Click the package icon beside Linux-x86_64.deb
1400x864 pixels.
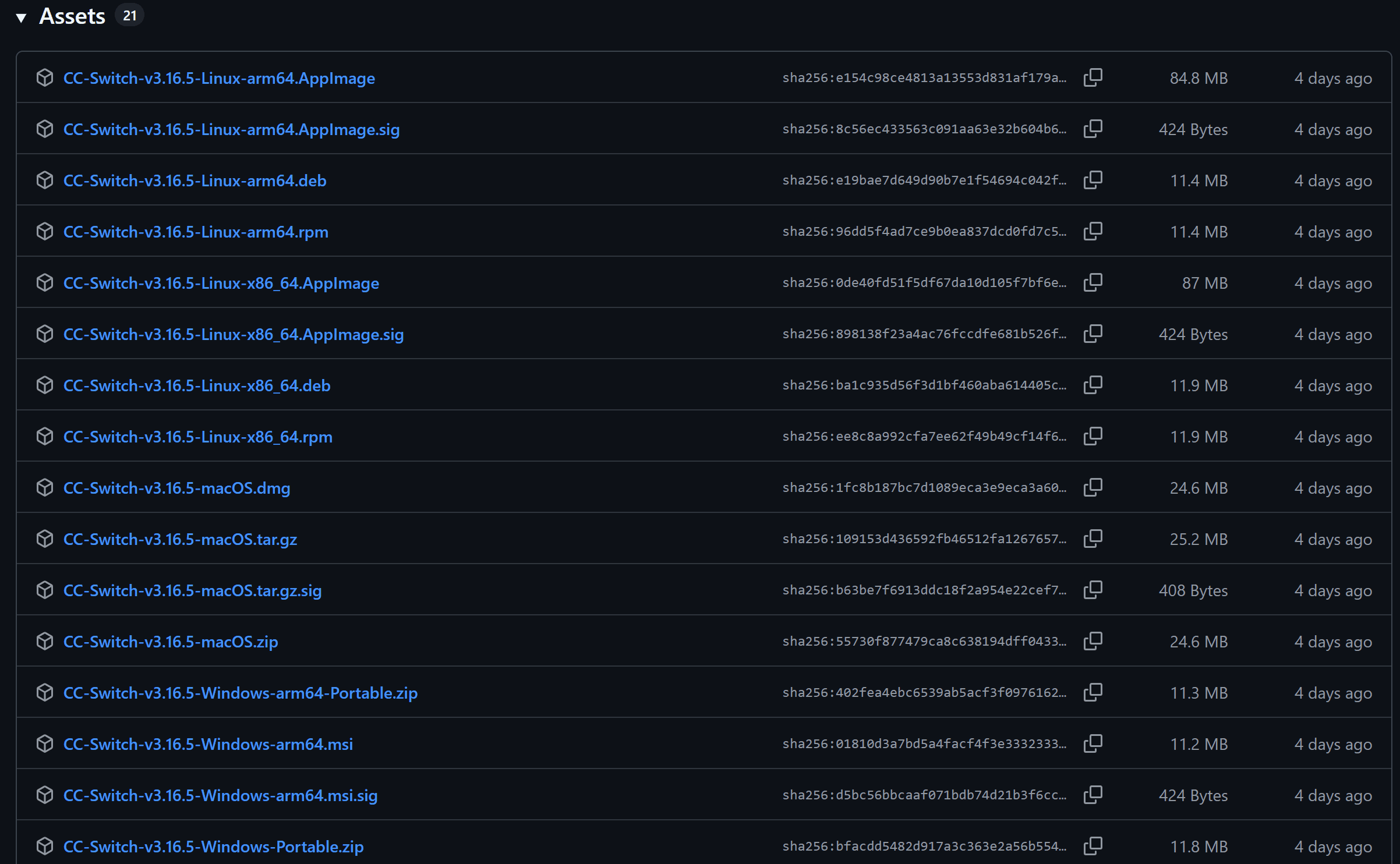click(x=45, y=385)
